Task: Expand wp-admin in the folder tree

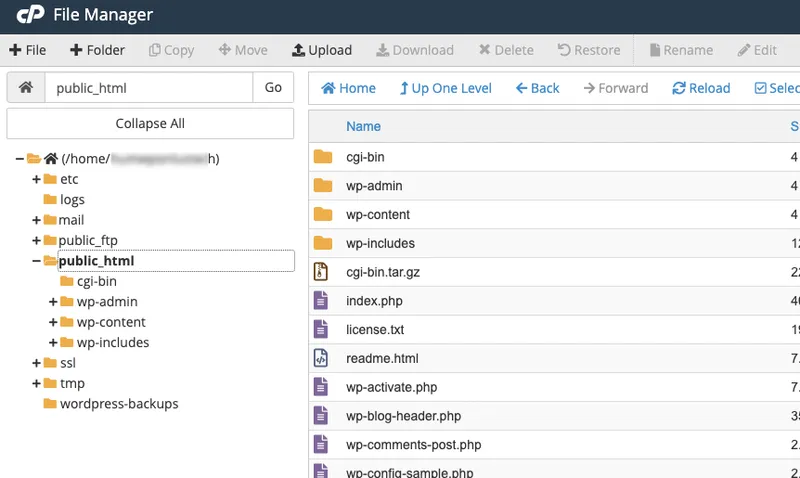Action: (54, 302)
